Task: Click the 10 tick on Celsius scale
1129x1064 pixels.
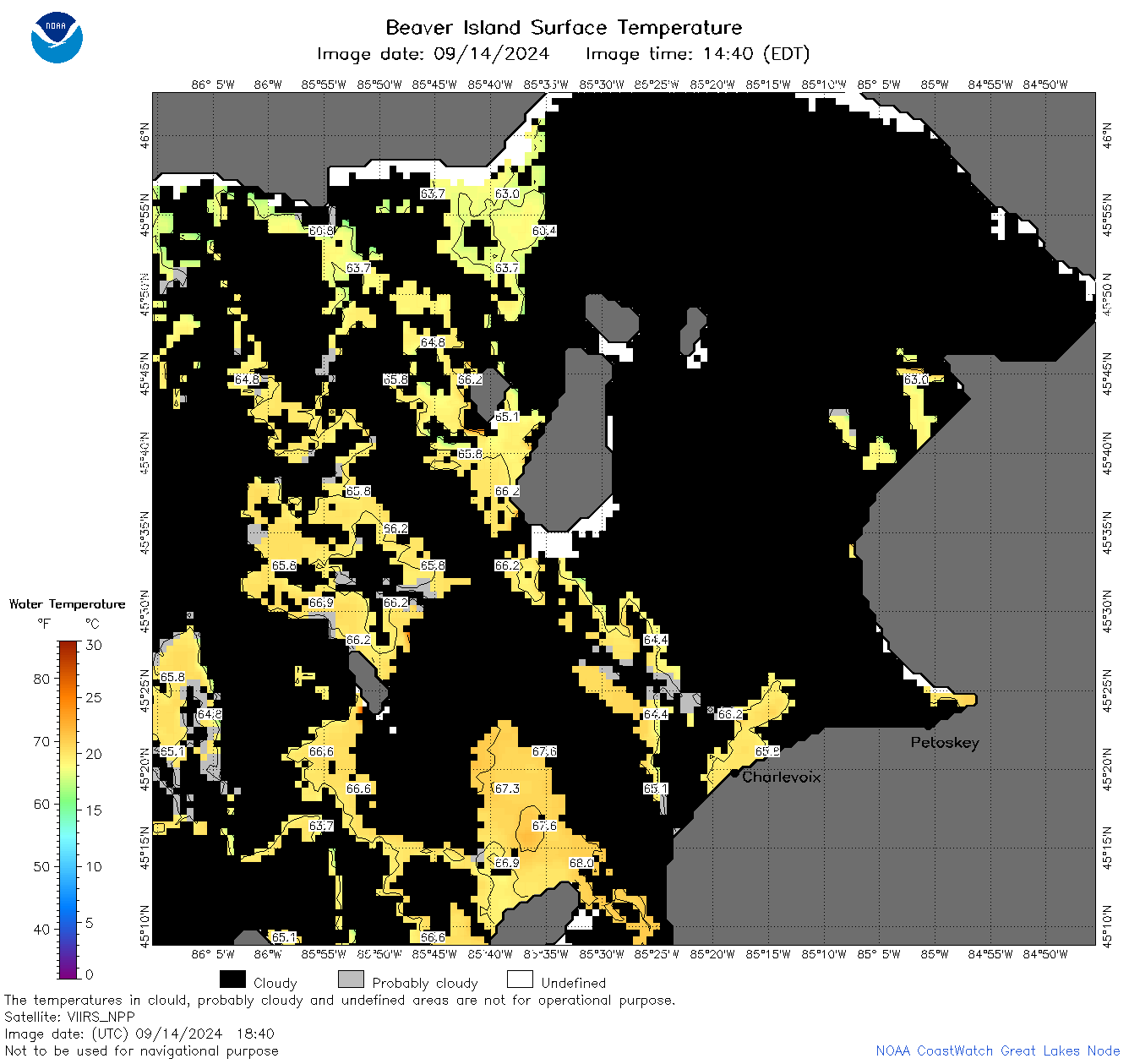Action: [x=94, y=866]
